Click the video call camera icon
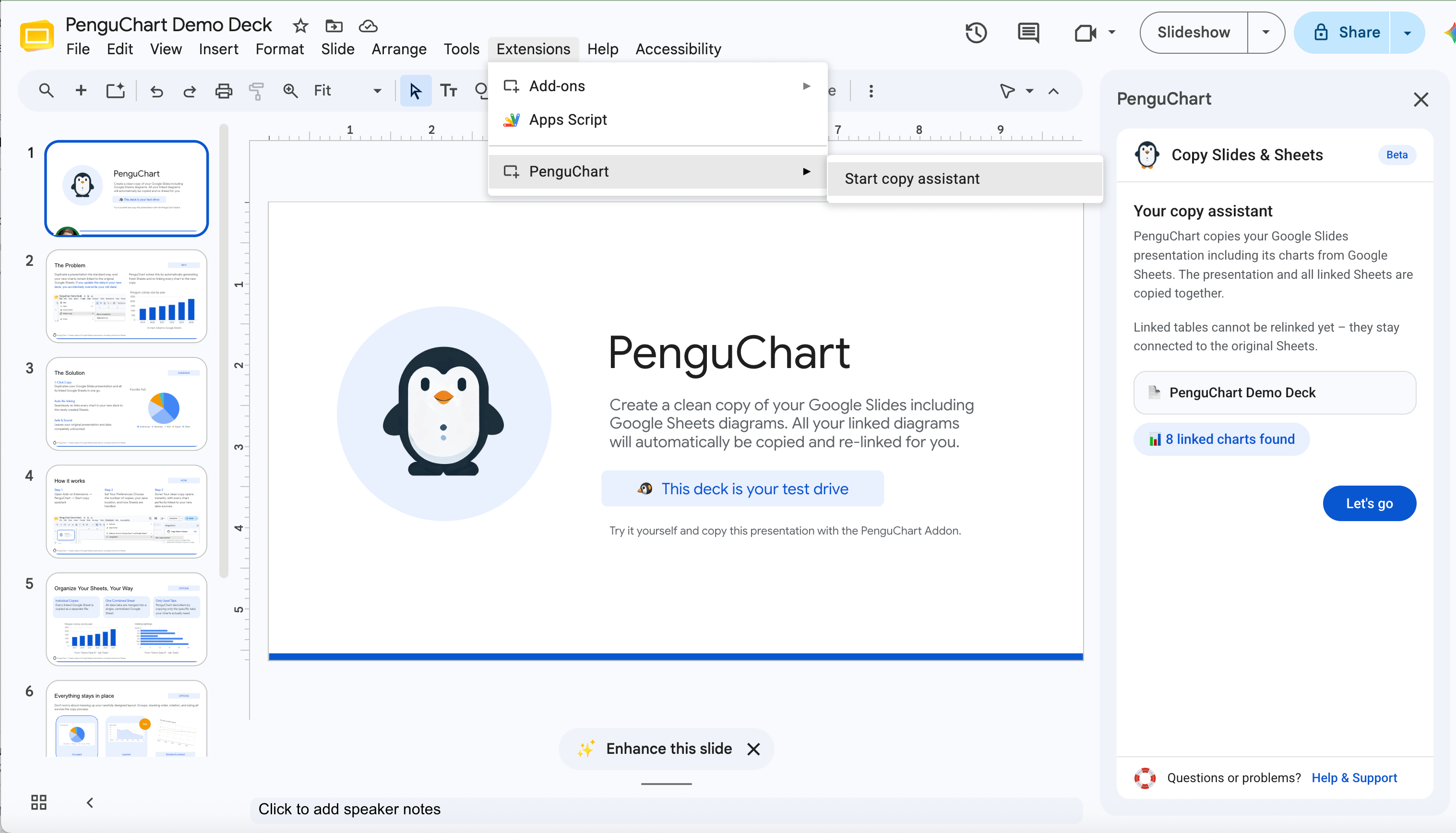Viewport: 1456px width, 833px height. pos(1085,33)
